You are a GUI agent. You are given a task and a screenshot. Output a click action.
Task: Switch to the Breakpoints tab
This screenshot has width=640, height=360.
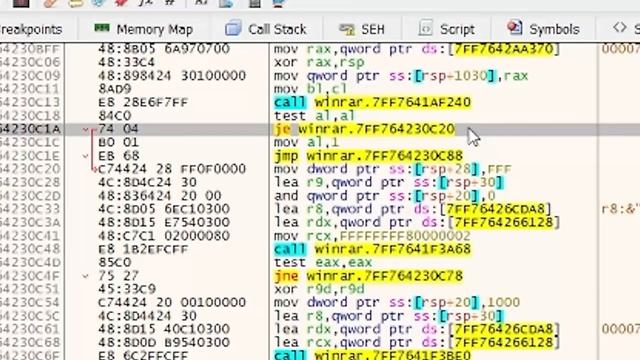pos(31,29)
